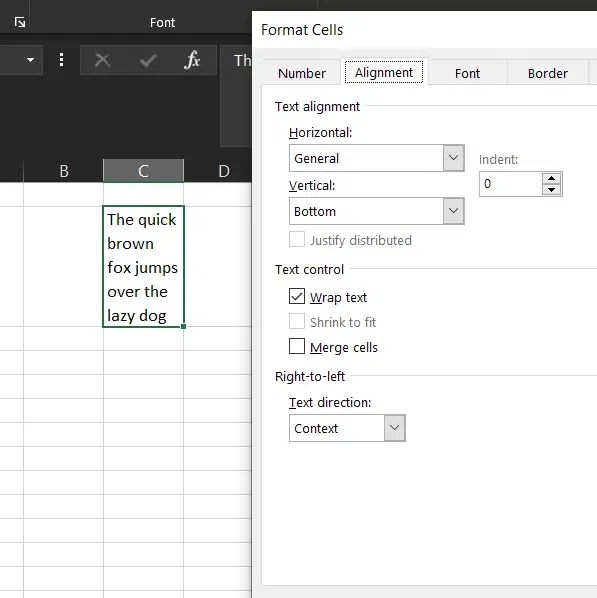Image resolution: width=597 pixels, height=598 pixels.
Task: Switch to the Border tab
Action: click(x=547, y=73)
